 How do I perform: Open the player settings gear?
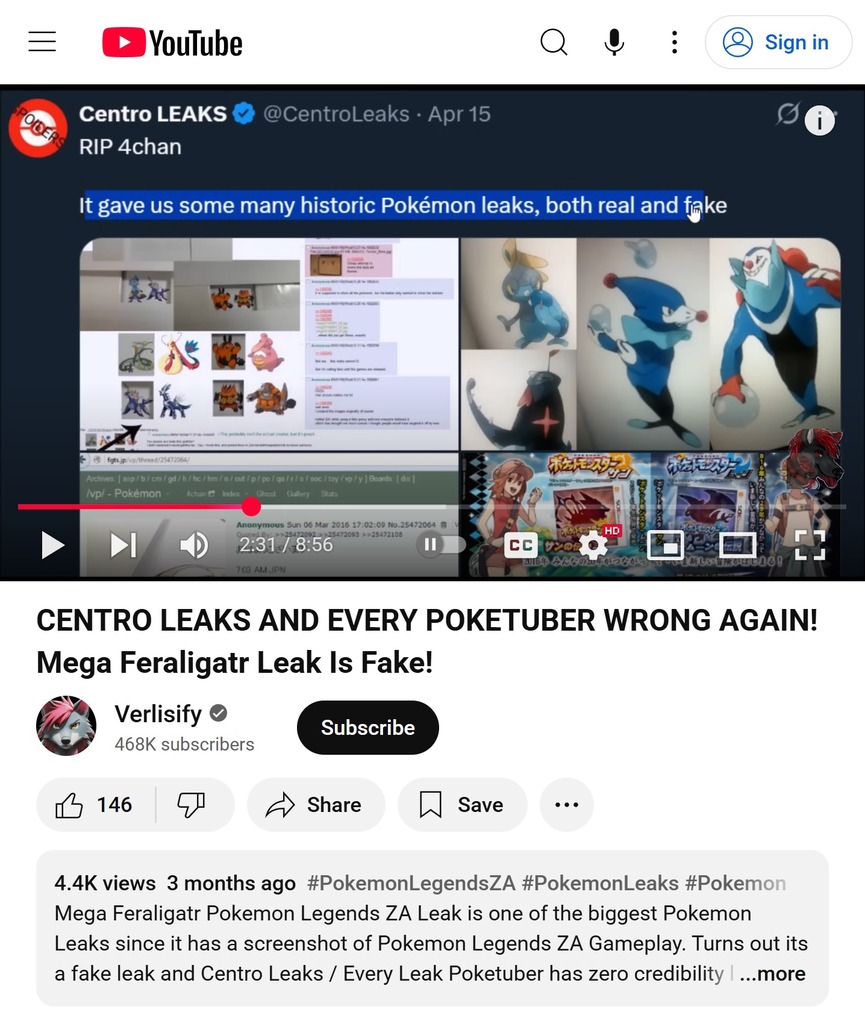593,545
